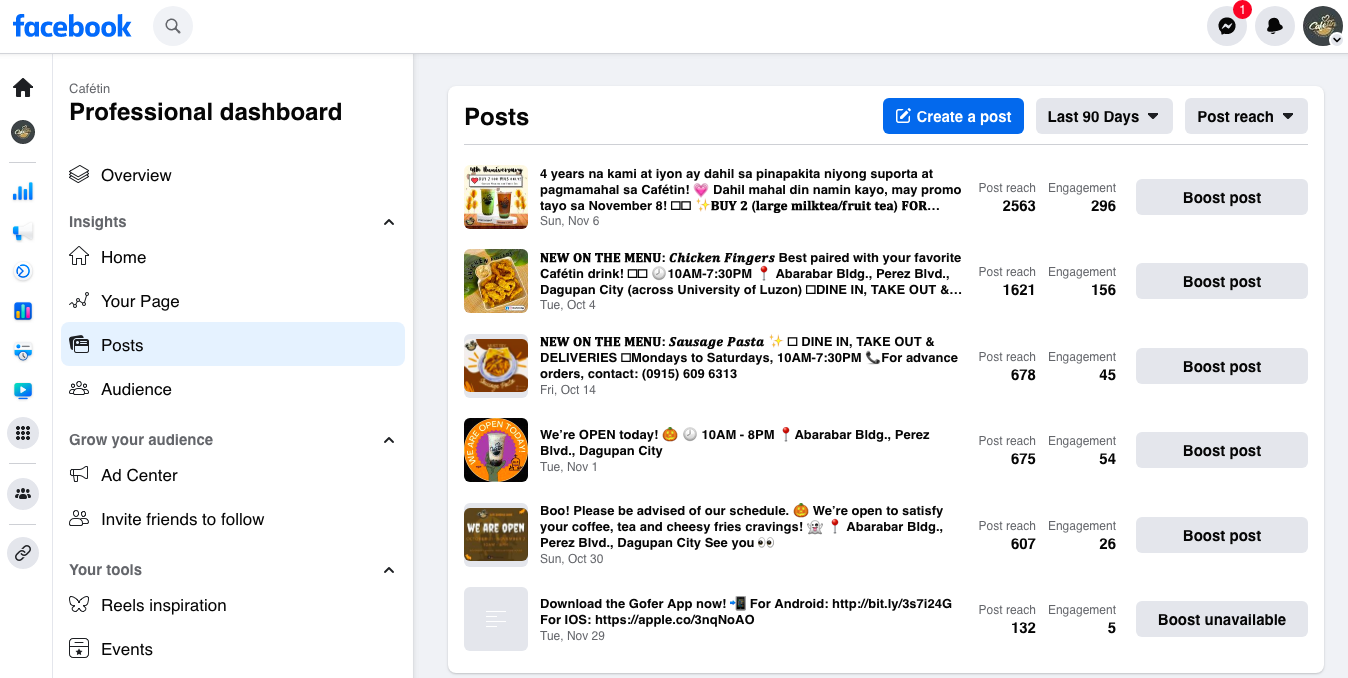Open the search magnifier in top bar
Viewport: 1348px width, 678px height.
pos(173,26)
